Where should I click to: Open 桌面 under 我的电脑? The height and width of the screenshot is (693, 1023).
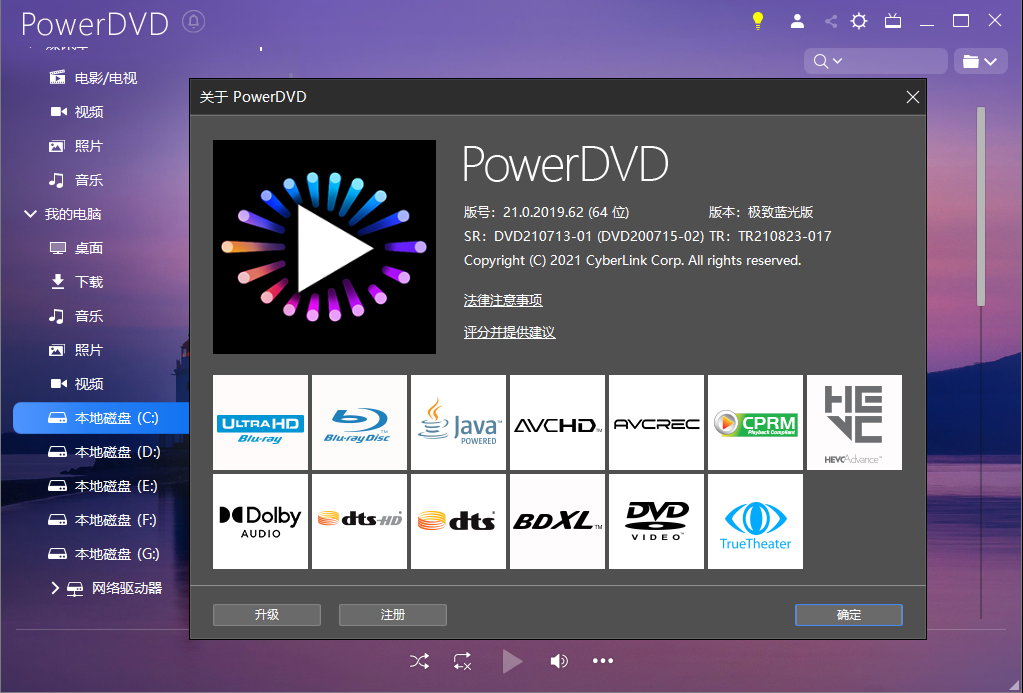click(x=76, y=248)
